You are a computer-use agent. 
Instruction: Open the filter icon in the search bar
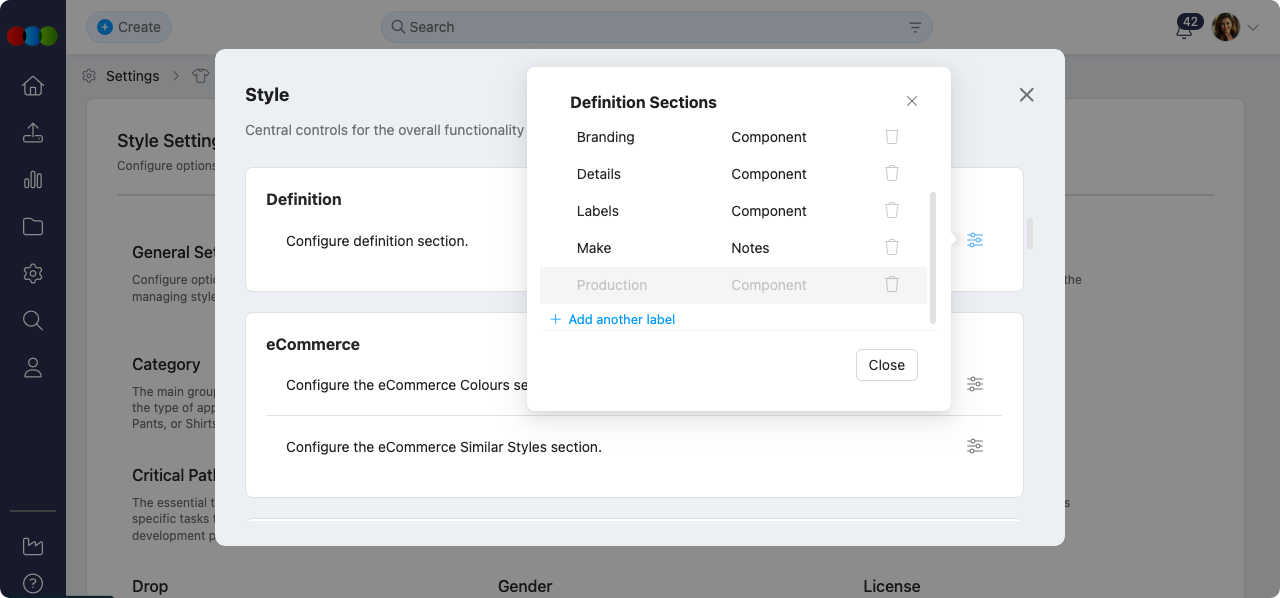coord(914,27)
